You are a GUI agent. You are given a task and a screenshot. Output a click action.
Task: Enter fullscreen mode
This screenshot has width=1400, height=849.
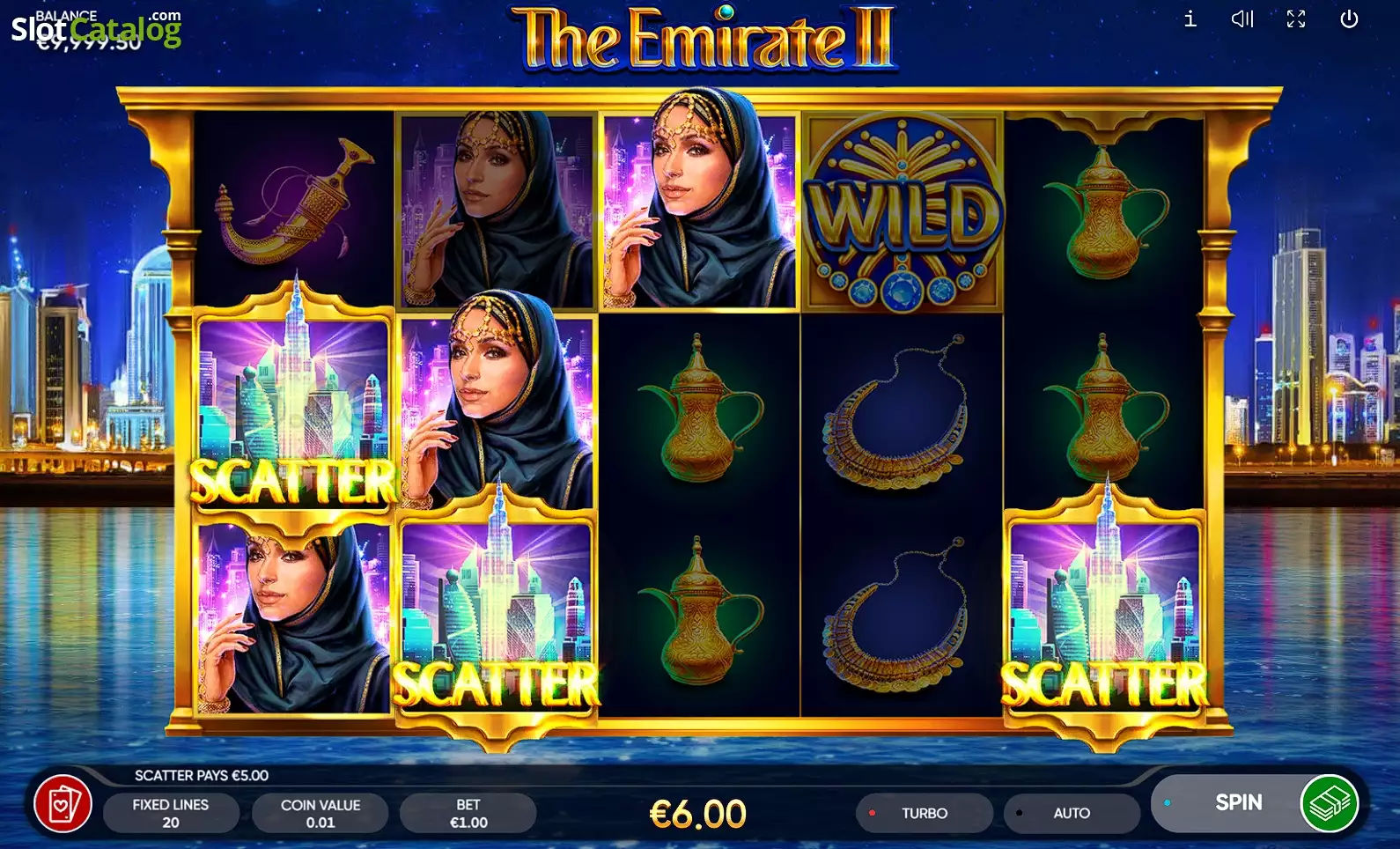(x=1296, y=18)
